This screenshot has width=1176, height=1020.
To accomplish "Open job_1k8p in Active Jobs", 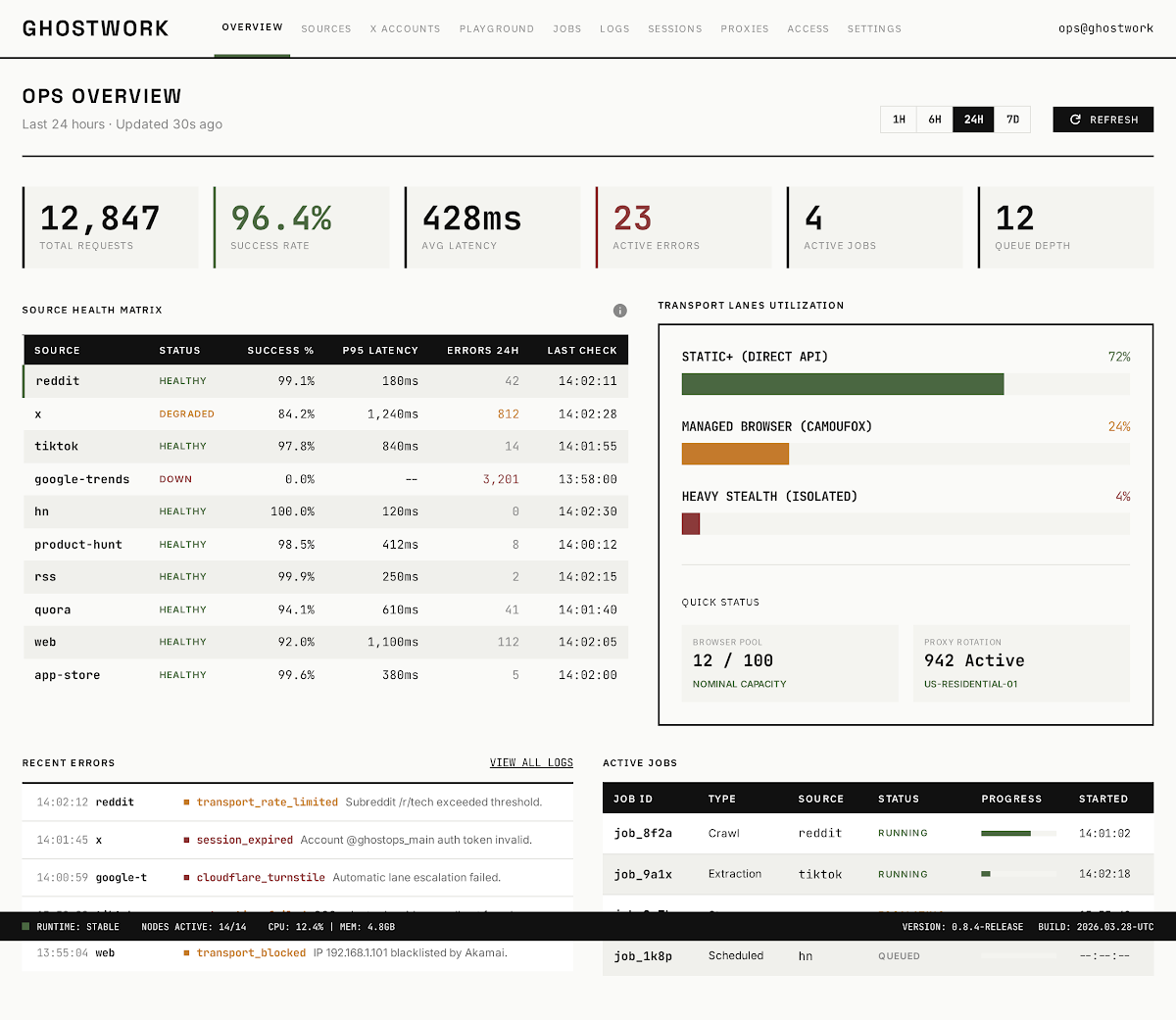I will pyautogui.click(x=643, y=956).
